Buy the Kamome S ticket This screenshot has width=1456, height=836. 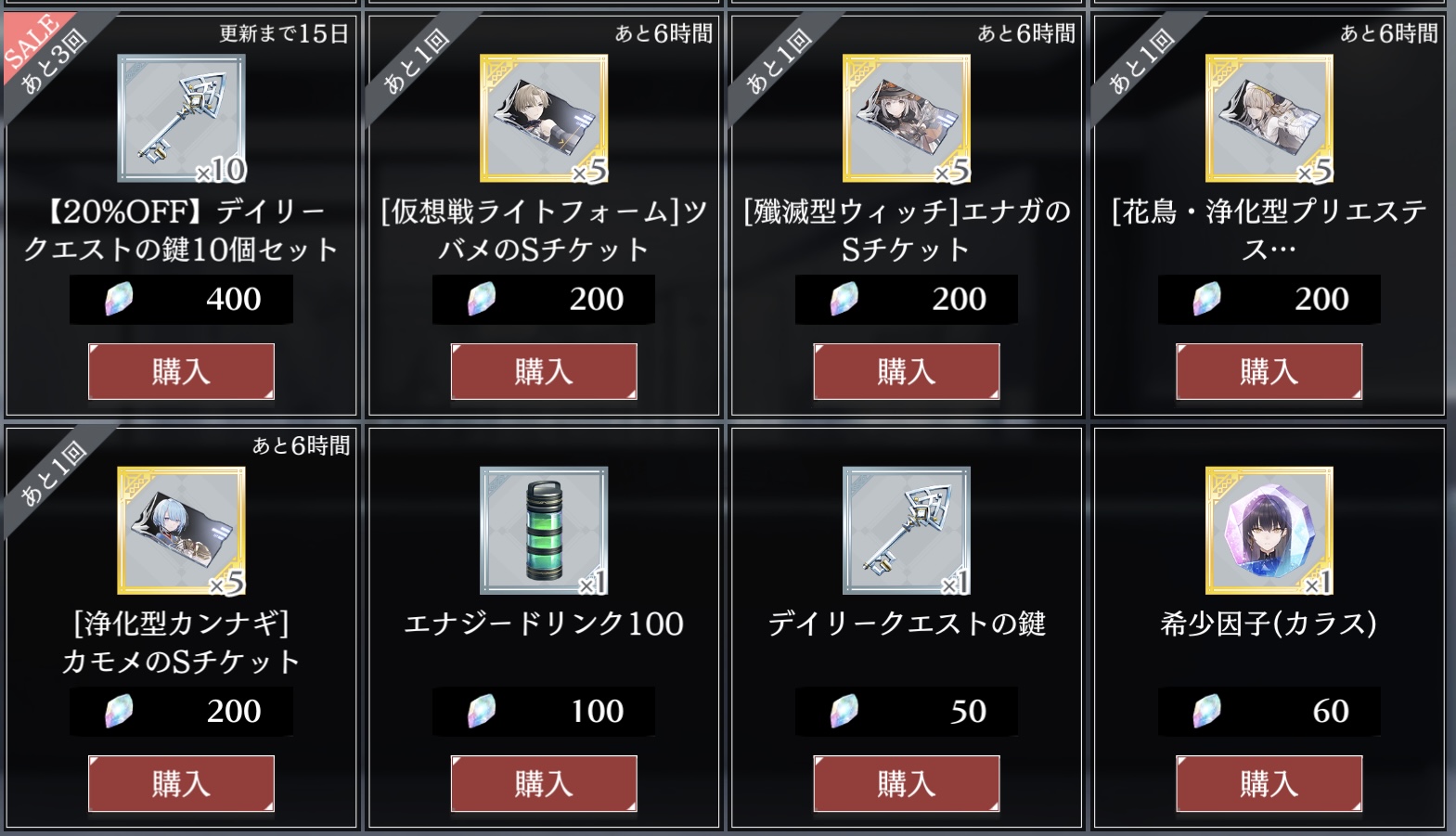181,783
